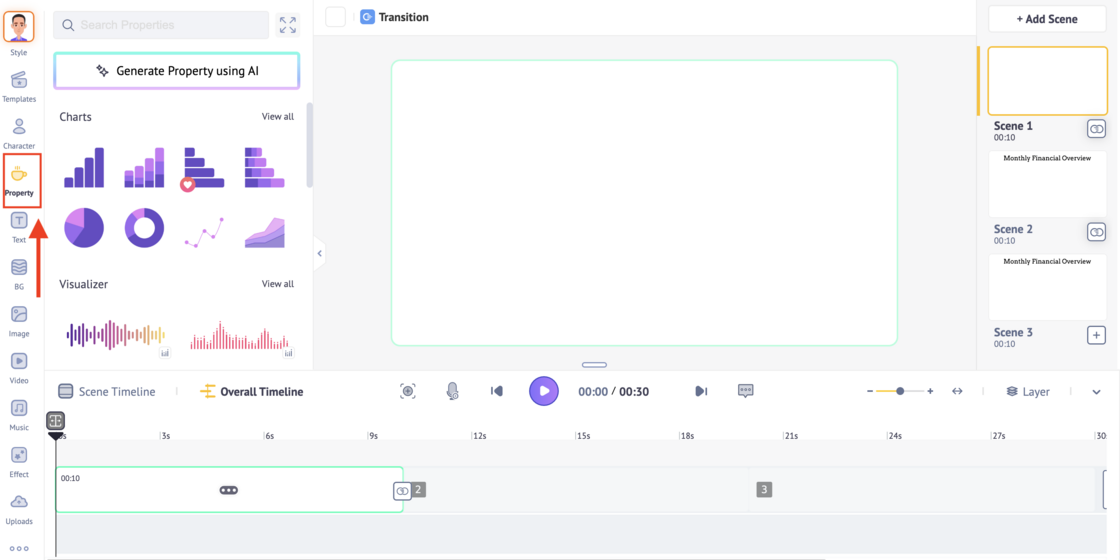Image resolution: width=1120 pixels, height=560 pixels.
Task: Click the microphone voice-over icon
Action: coord(453,392)
